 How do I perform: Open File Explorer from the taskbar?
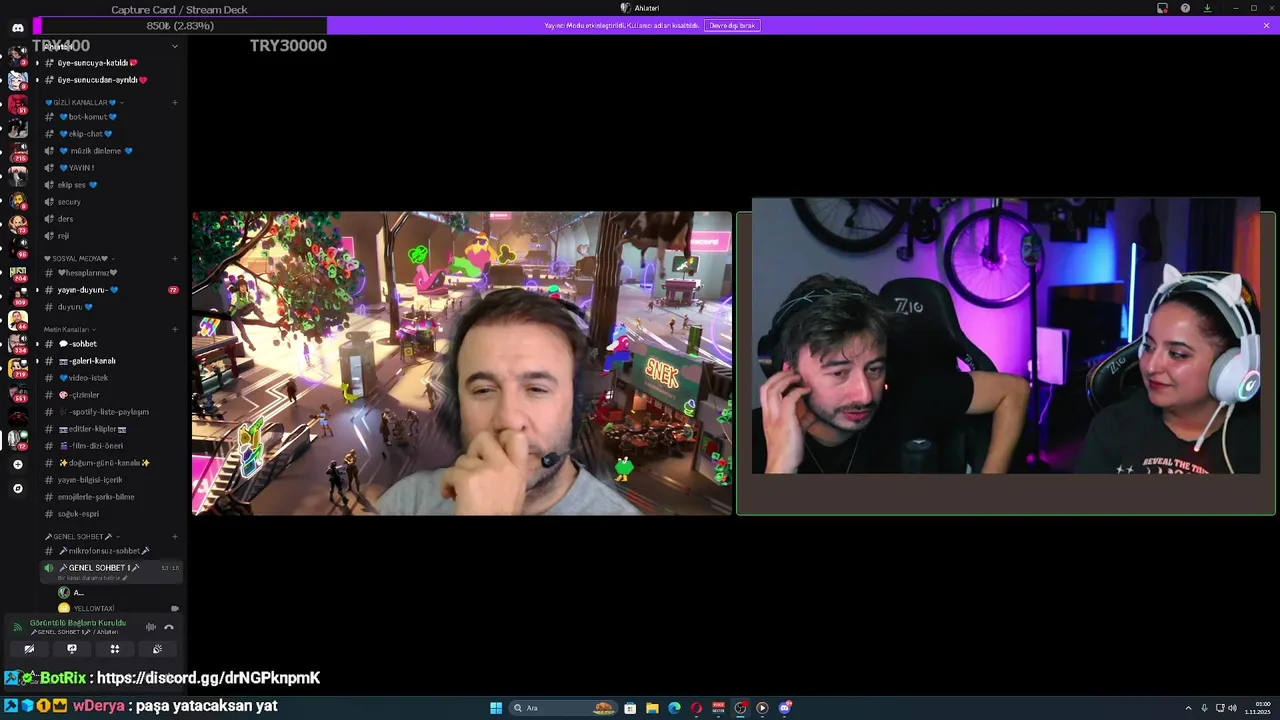pos(652,708)
